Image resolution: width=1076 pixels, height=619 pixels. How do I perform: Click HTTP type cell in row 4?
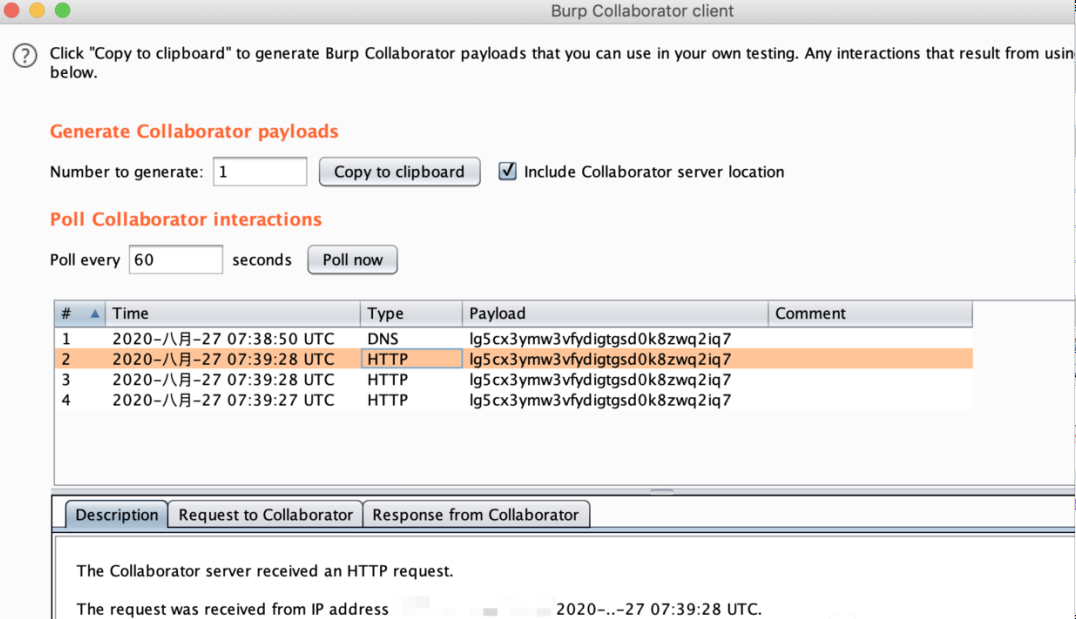(x=411, y=400)
